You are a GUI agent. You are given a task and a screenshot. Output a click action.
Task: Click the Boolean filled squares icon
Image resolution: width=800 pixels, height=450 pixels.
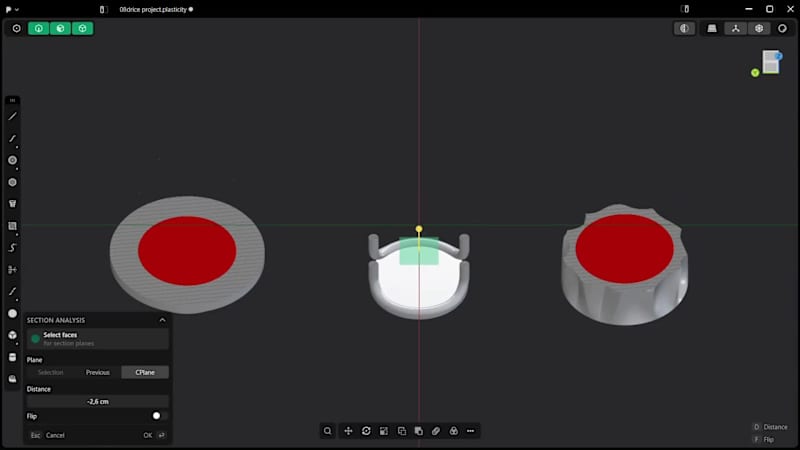point(418,431)
